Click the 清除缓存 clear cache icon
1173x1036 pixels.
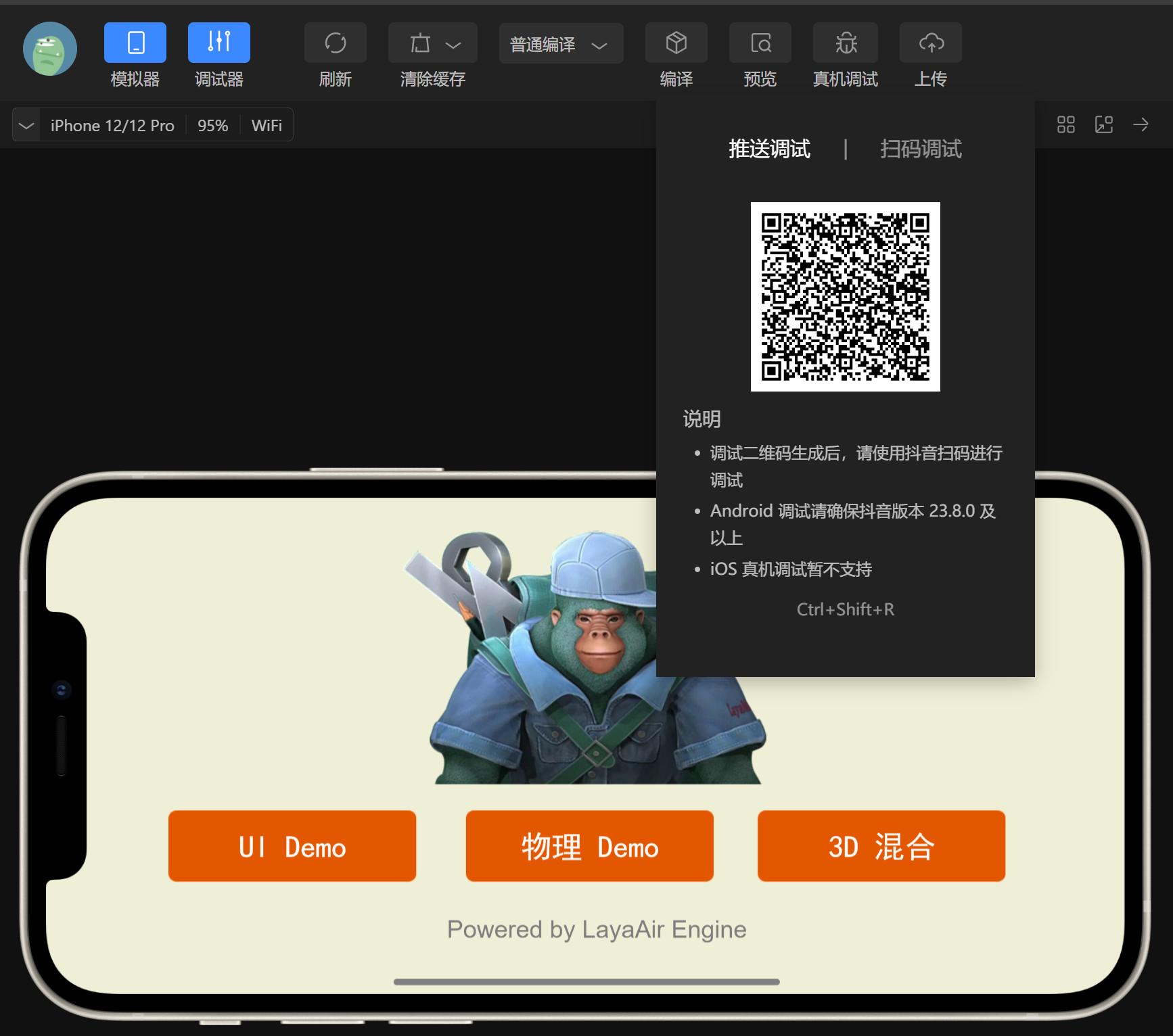pos(420,43)
